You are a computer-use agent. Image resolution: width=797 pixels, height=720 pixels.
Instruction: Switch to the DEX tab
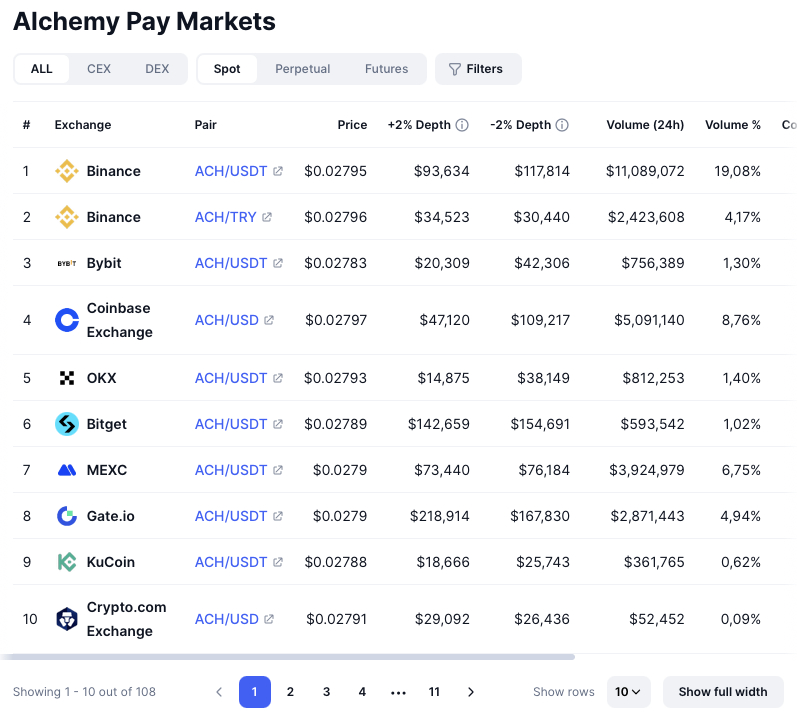pyautogui.click(x=157, y=69)
